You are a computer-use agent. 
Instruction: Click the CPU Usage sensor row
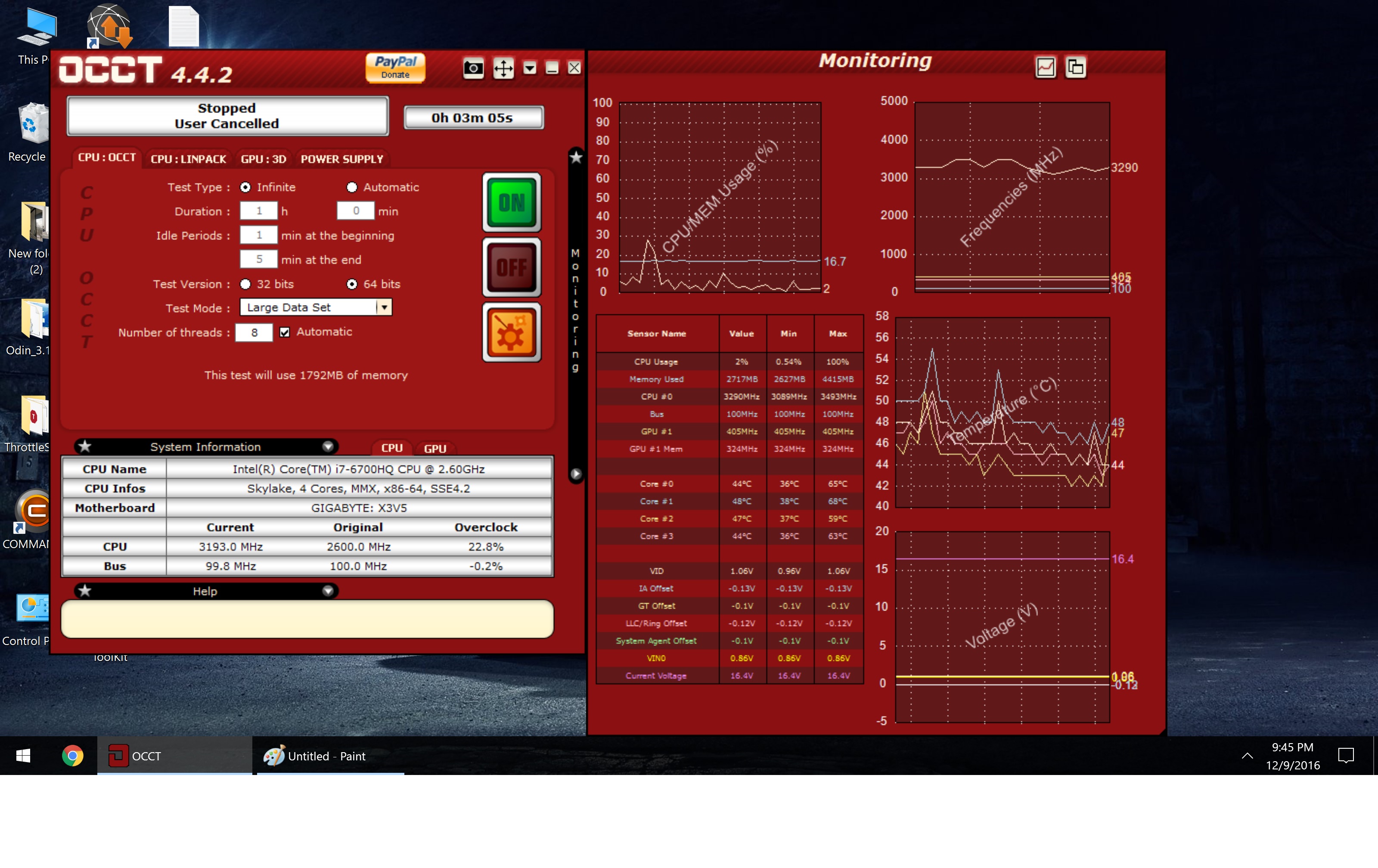click(729, 362)
